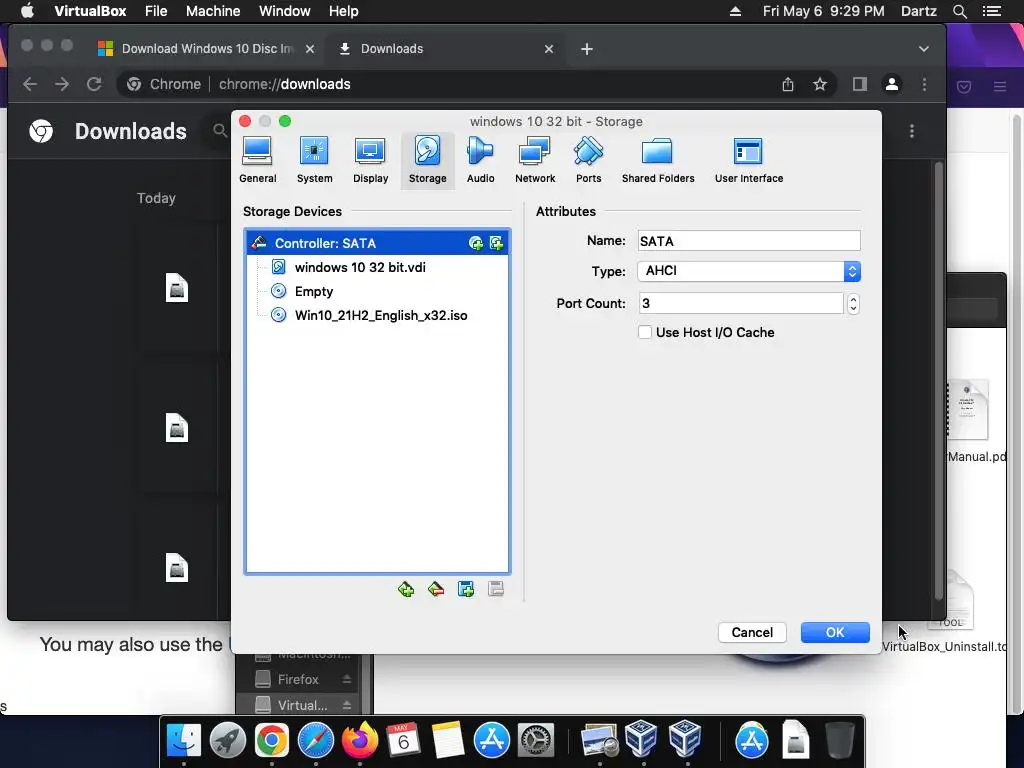Switch to the Display settings section
This screenshot has width=1024, height=768.
tap(370, 161)
